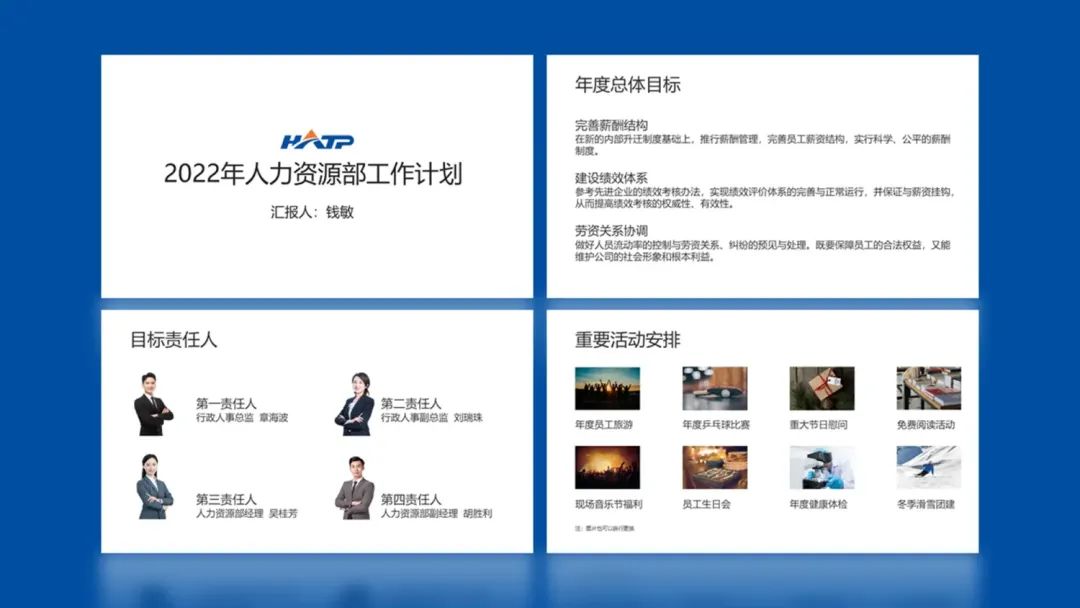Select the heading 年度总体目标
The width and height of the screenshot is (1080, 608).
click(x=627, y=85)
